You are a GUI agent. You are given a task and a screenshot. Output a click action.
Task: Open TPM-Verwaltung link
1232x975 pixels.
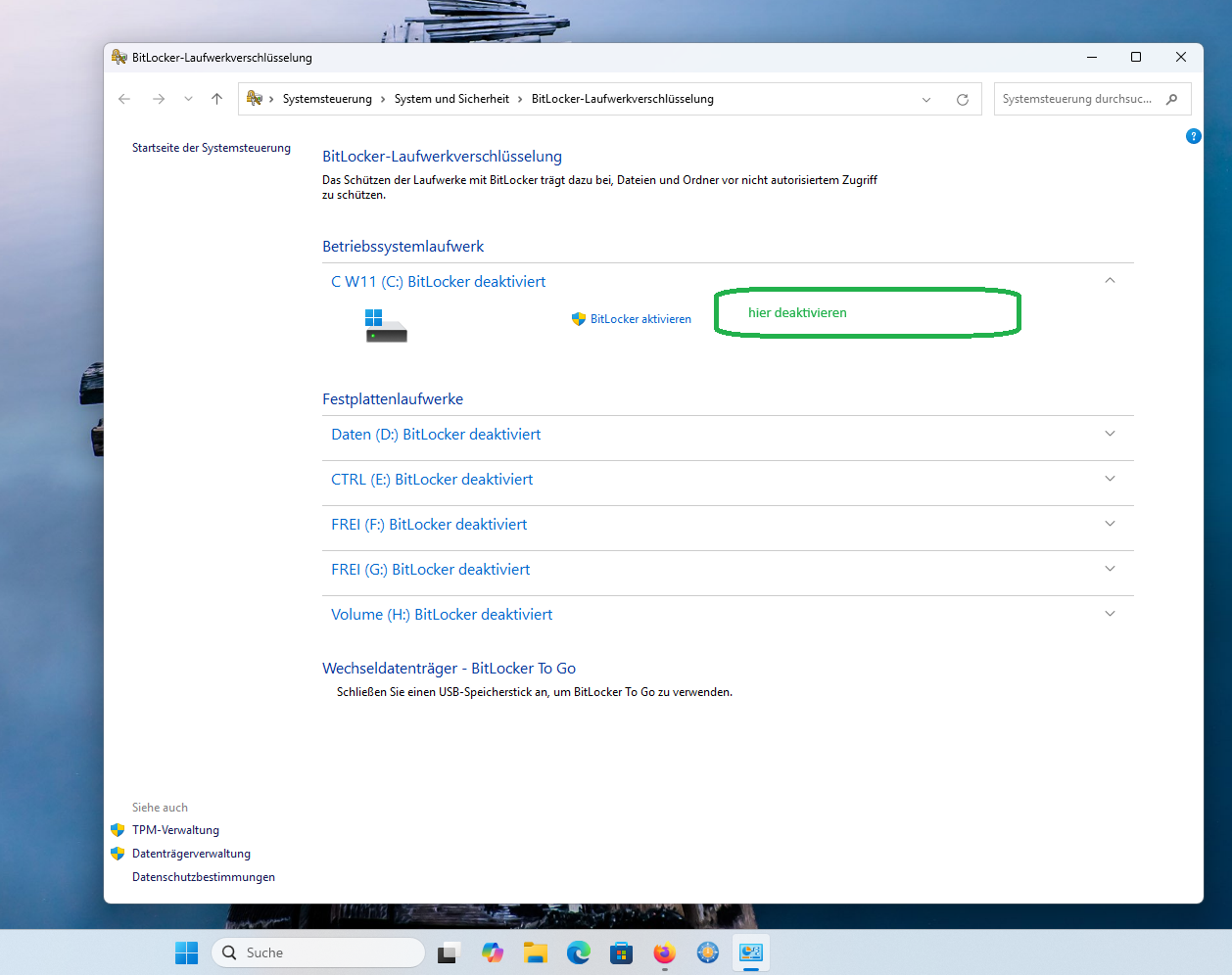click(x=175, y=830)
